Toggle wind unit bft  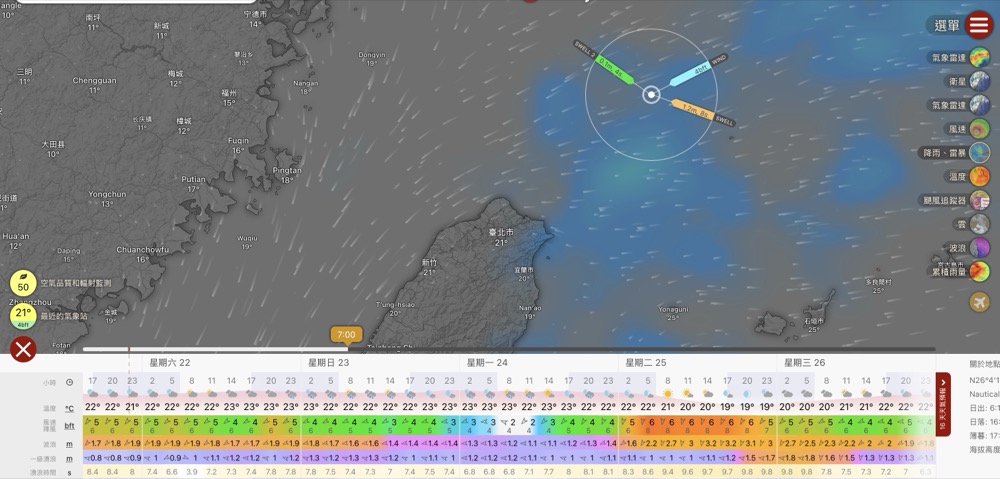click(69, 426)
